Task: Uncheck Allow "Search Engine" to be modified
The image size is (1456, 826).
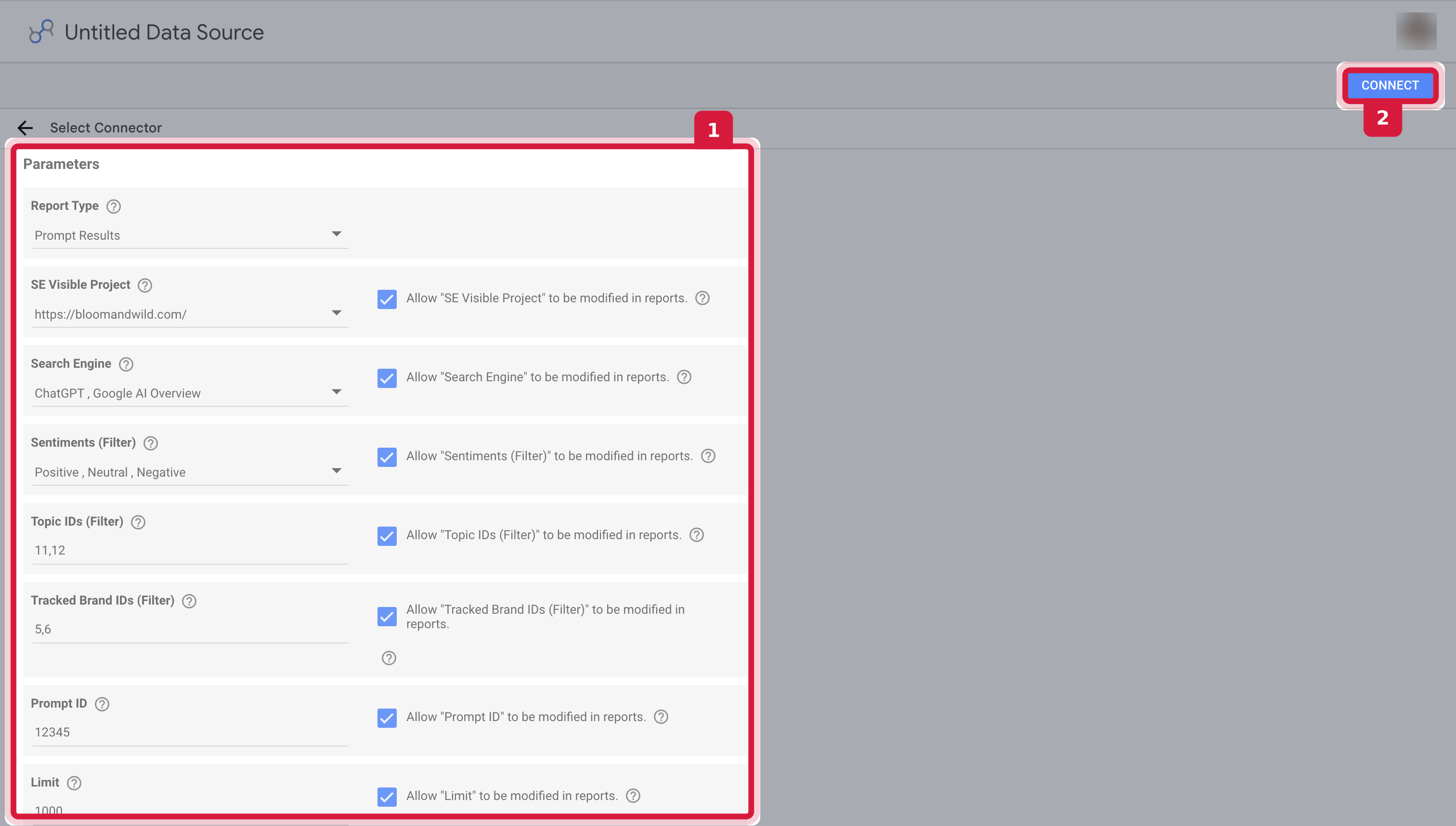Action: click(387, 378)
